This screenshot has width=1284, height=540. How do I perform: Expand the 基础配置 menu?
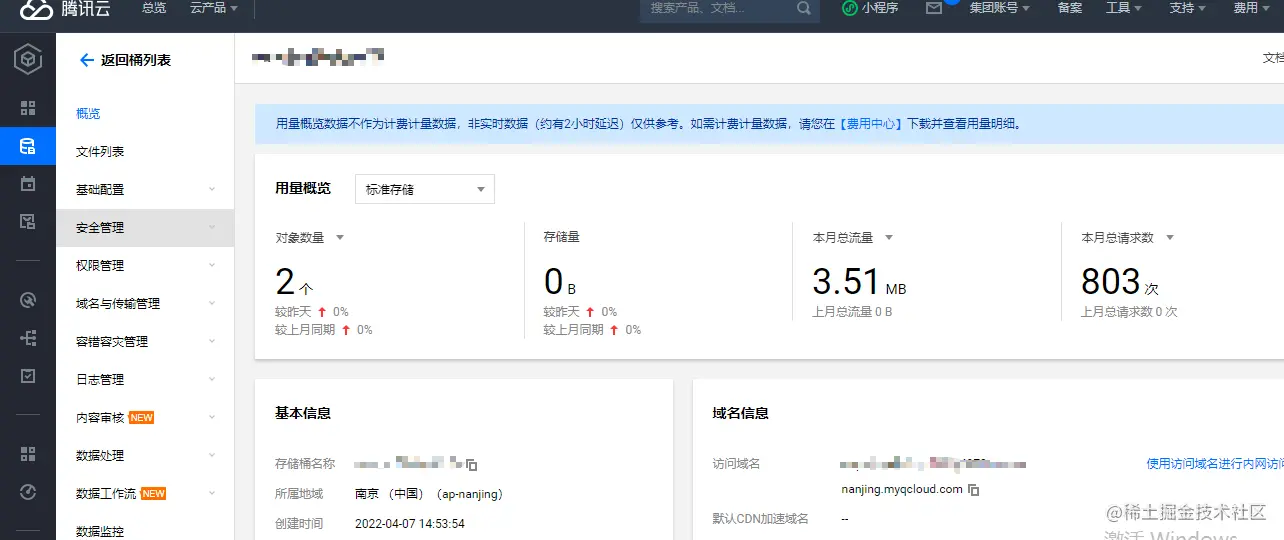pos(145,189)
